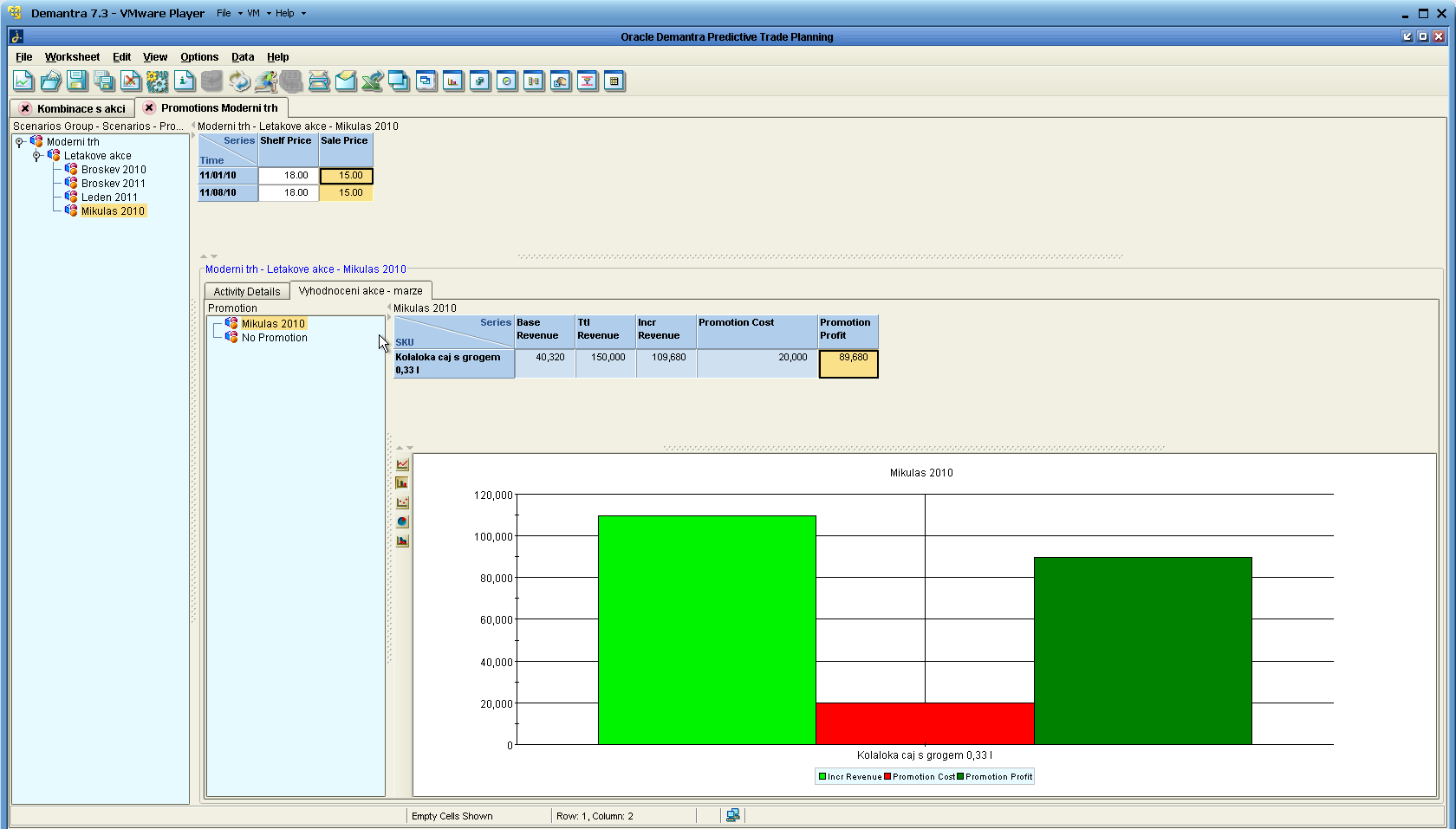This screenshot has height=829, width=1456.
Task: Click Sale Price cell for 11/01/10
Action: click(347, 176)
